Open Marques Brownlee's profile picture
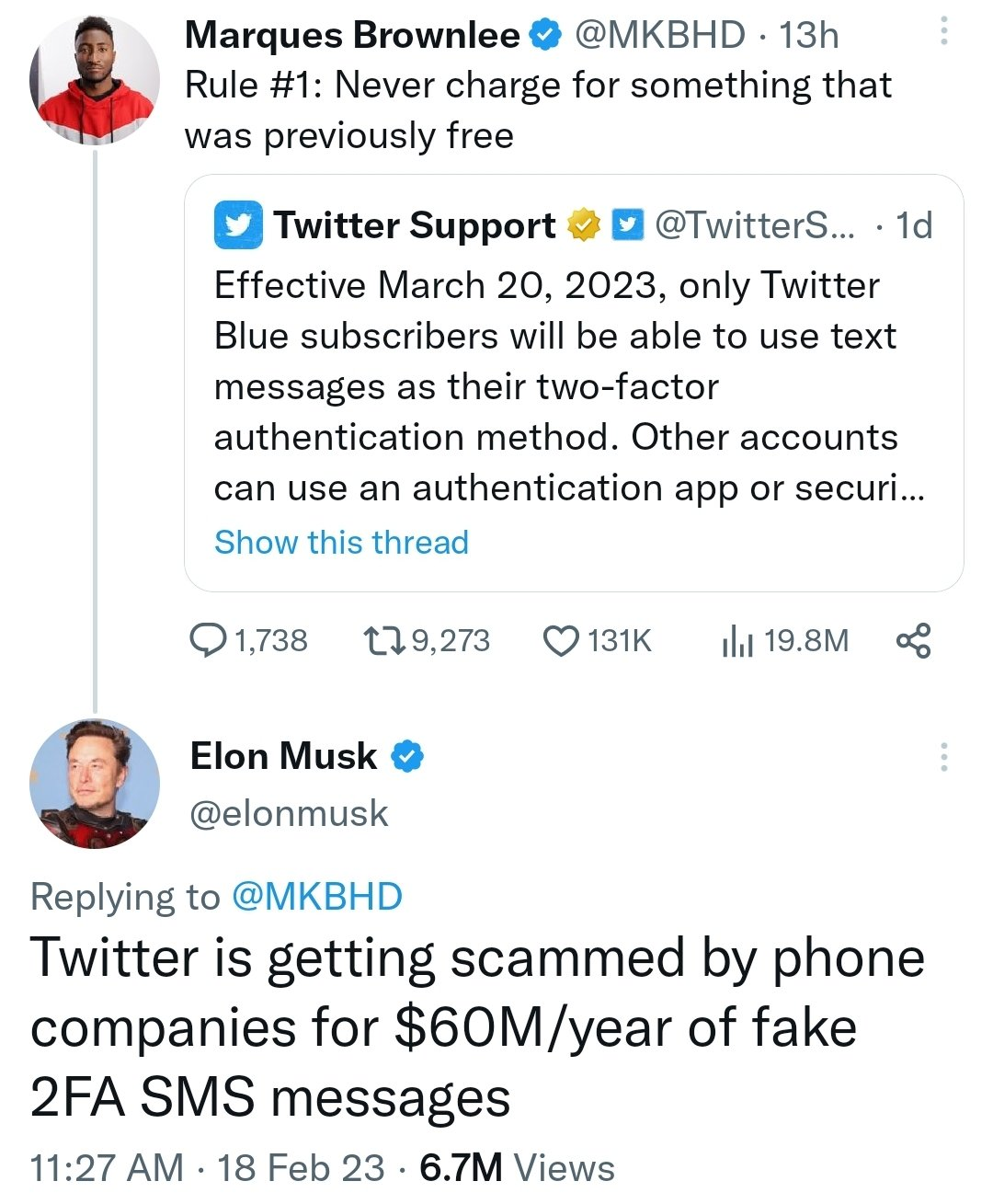 [95, 81]
